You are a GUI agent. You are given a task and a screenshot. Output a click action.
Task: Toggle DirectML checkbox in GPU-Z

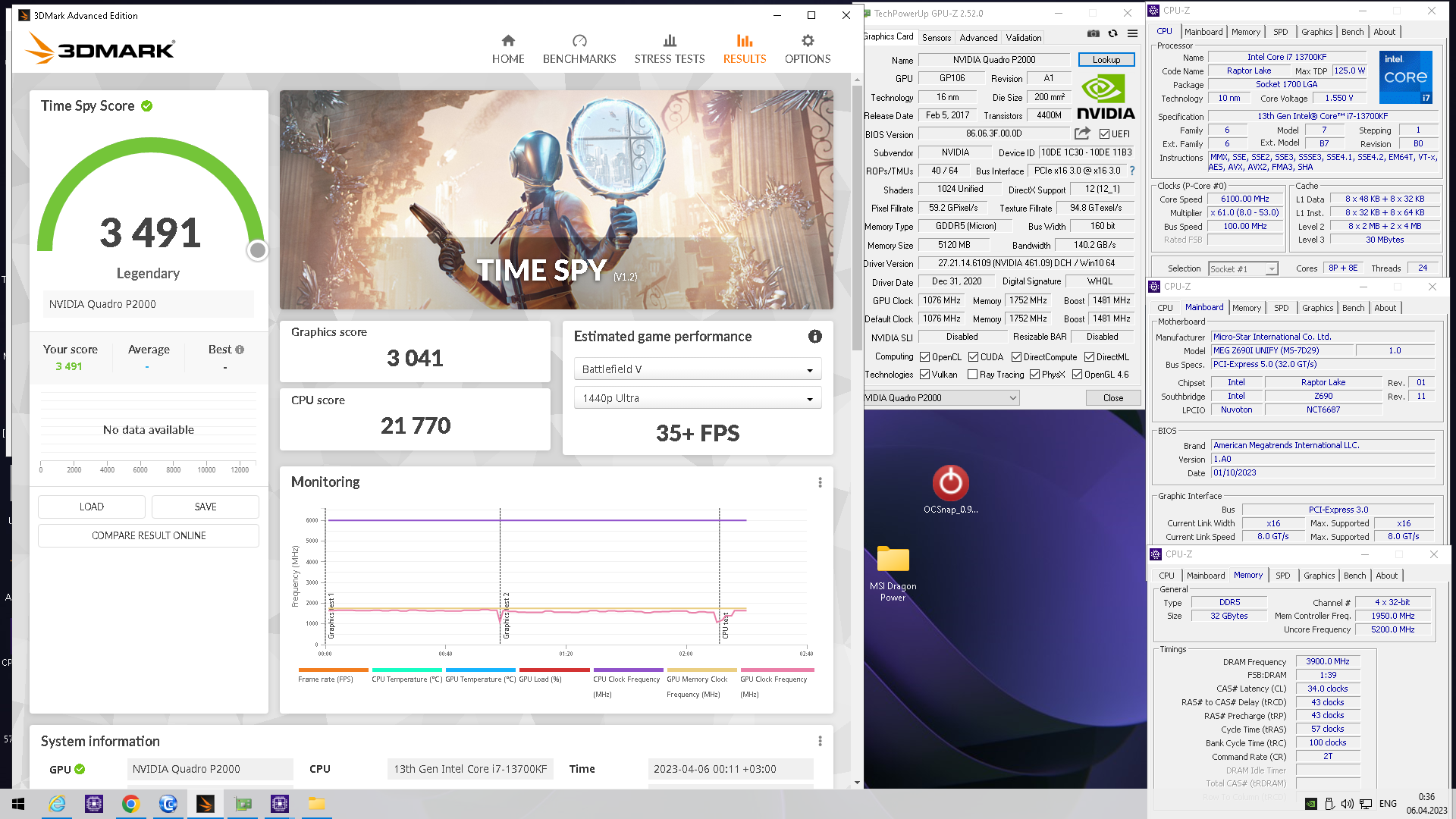coord(1089,357)
